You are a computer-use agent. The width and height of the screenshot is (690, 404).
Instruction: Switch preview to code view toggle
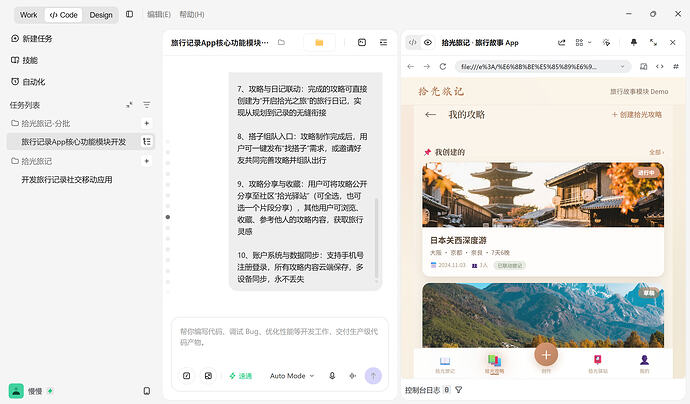tap(412, 43)
